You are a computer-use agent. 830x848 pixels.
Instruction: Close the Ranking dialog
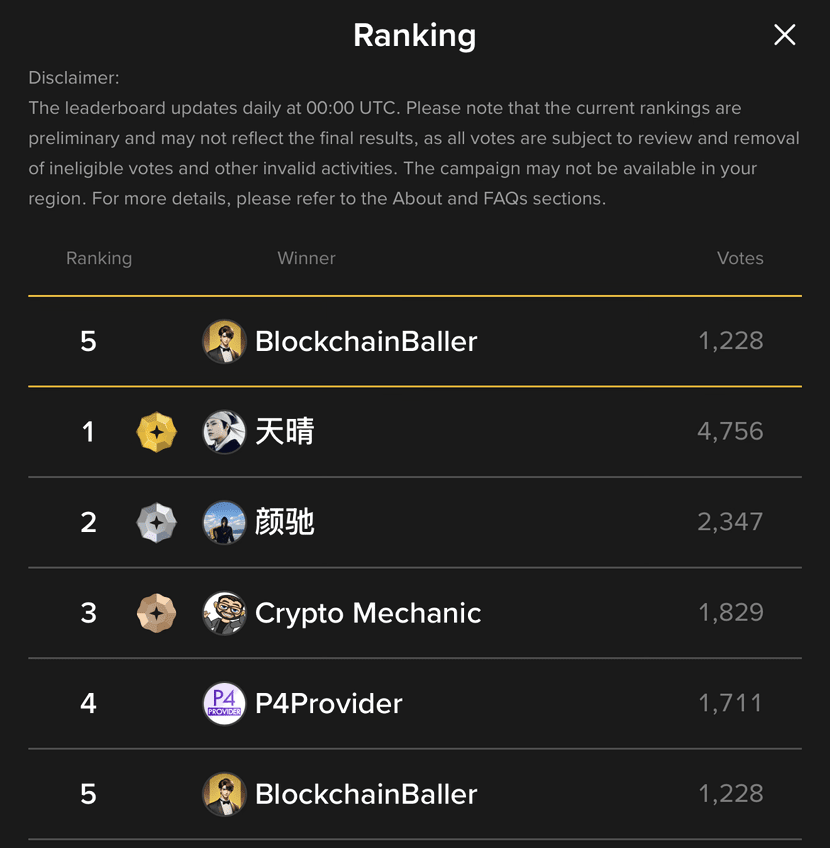tap(784, 35)
